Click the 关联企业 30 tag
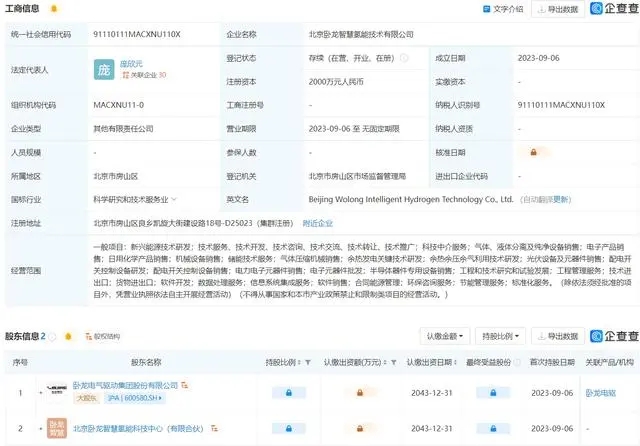Screen dimensions: 640x446 pos(144,75)
